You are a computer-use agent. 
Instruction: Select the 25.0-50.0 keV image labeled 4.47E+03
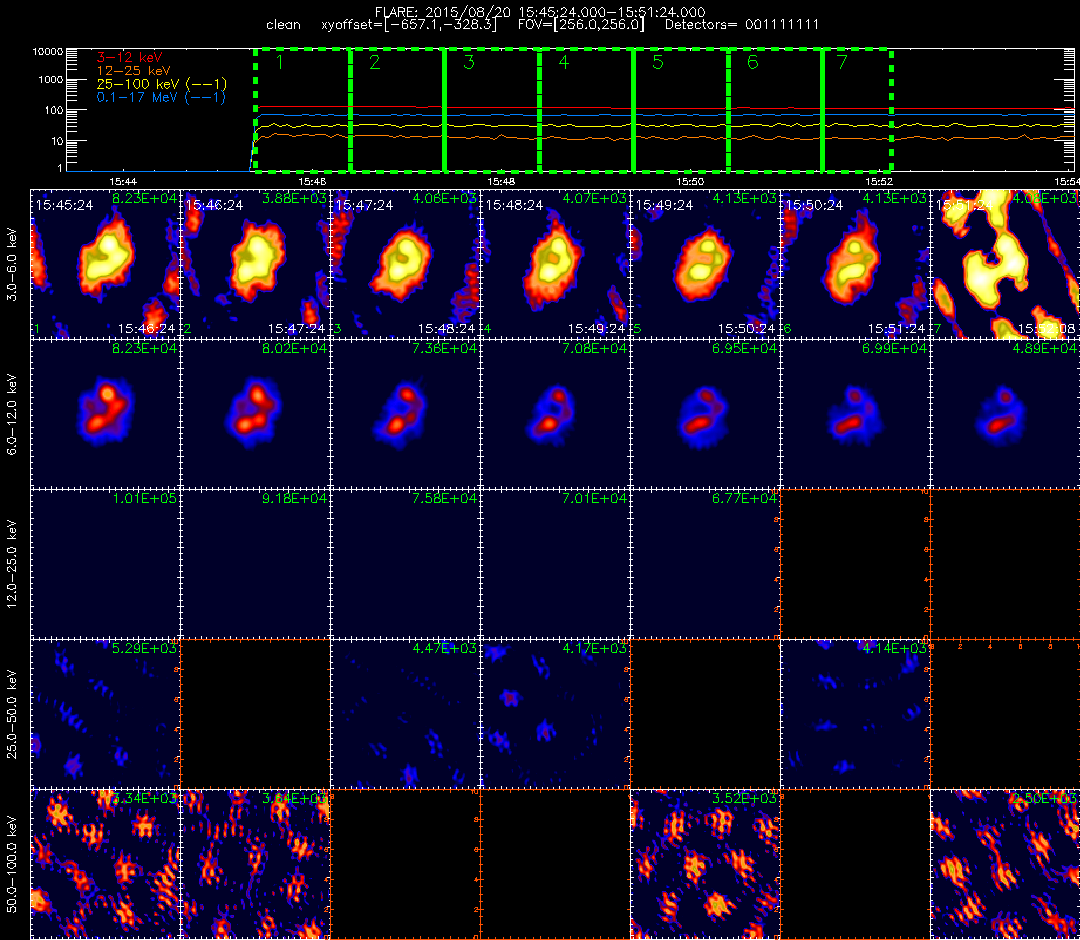[406, 714]
